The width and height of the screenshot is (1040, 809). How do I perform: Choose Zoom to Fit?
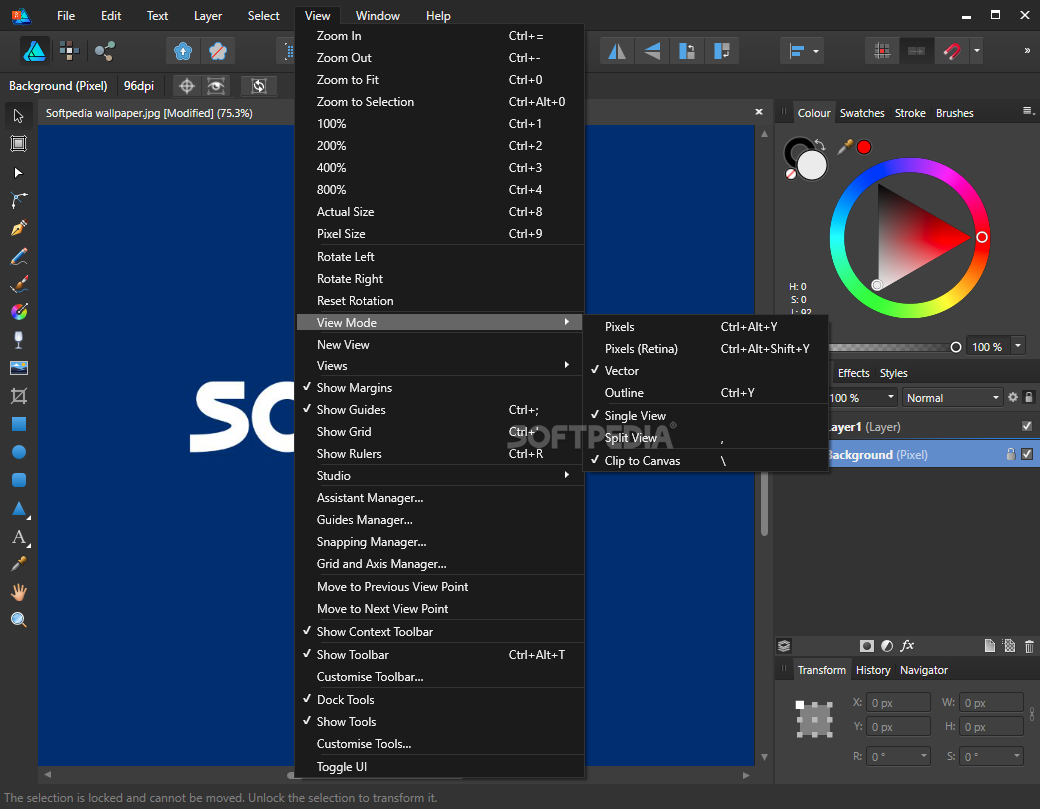tap(440, 80)
